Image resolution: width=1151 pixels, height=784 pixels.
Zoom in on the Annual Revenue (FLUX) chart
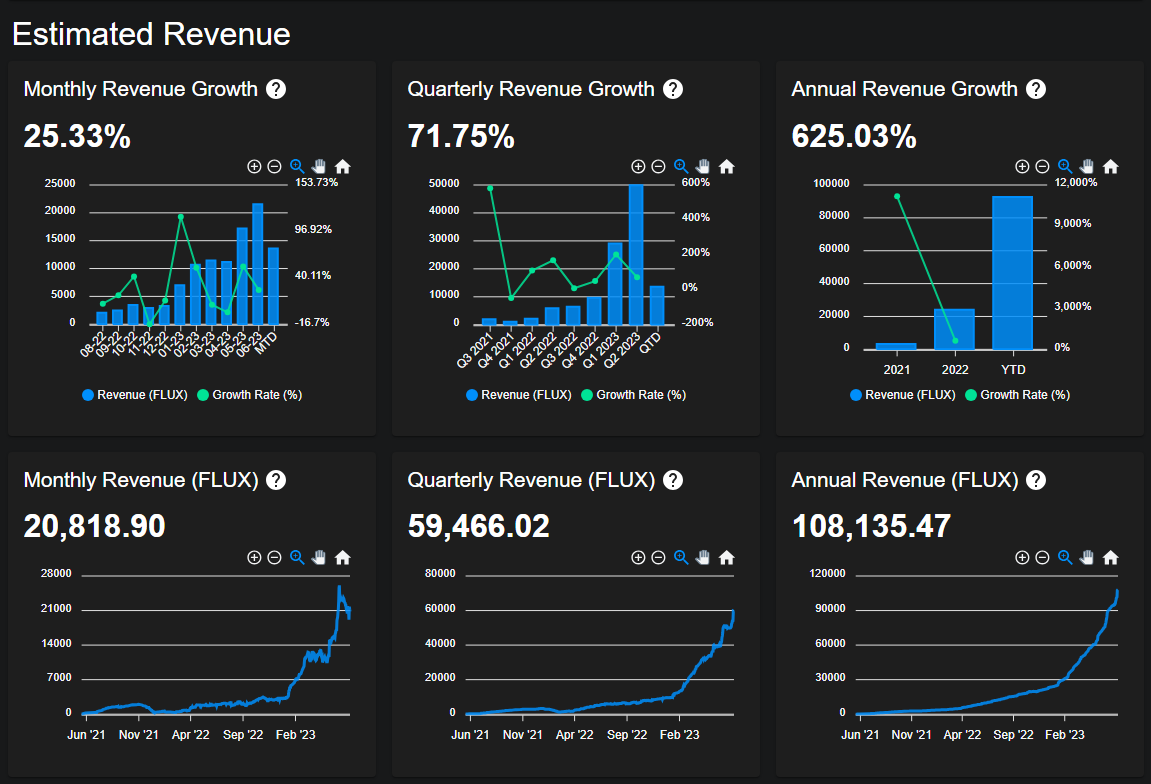1022,558
